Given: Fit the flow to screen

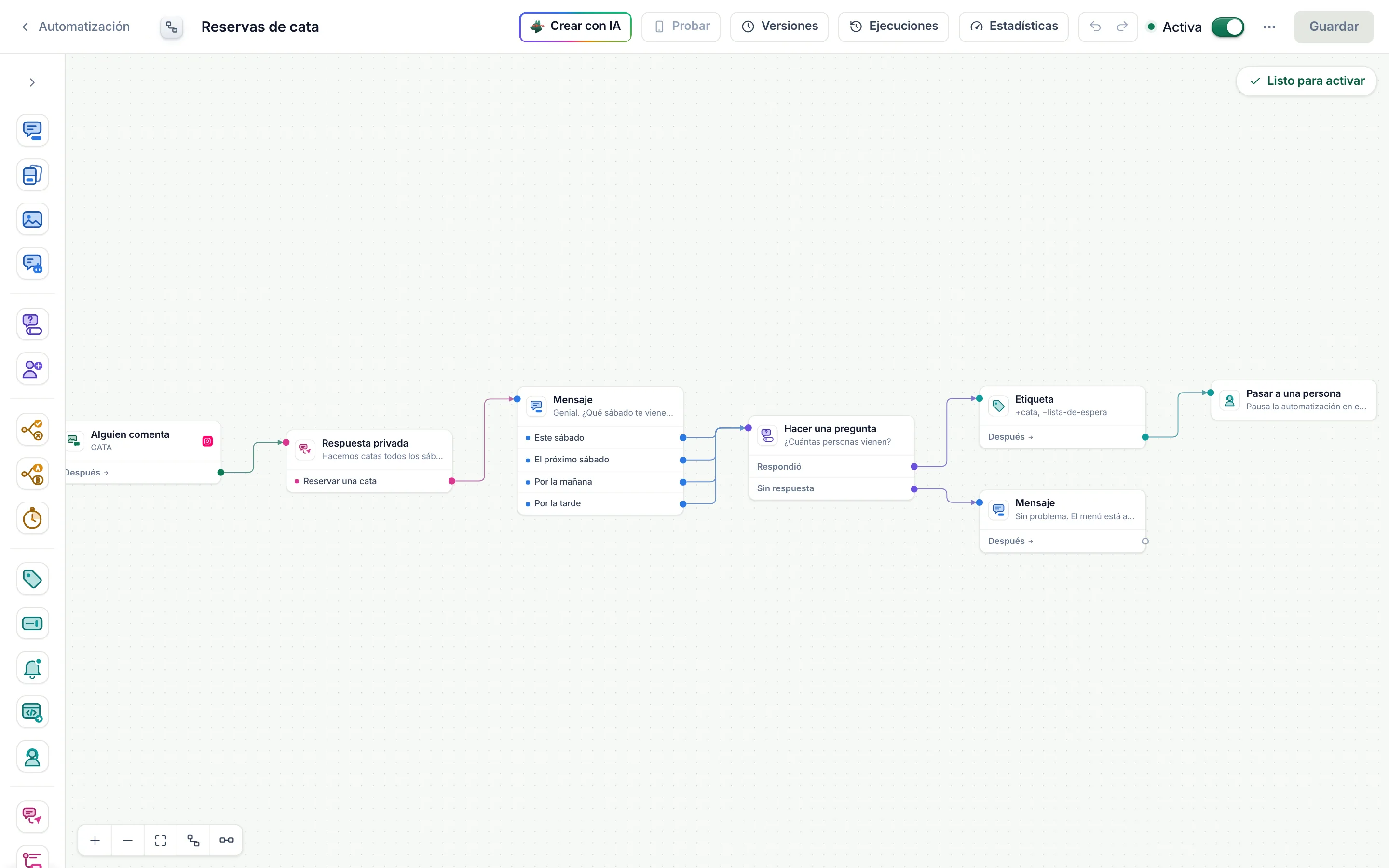Looking at the screenshot, I should [x=161, y=841].
